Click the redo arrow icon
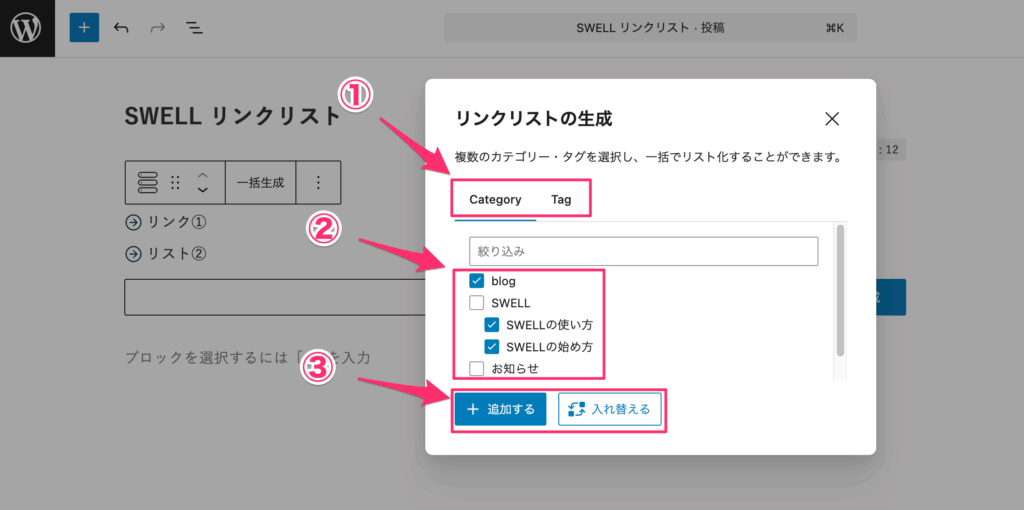This screenshot has width=1024, height=510. point(157,28)
